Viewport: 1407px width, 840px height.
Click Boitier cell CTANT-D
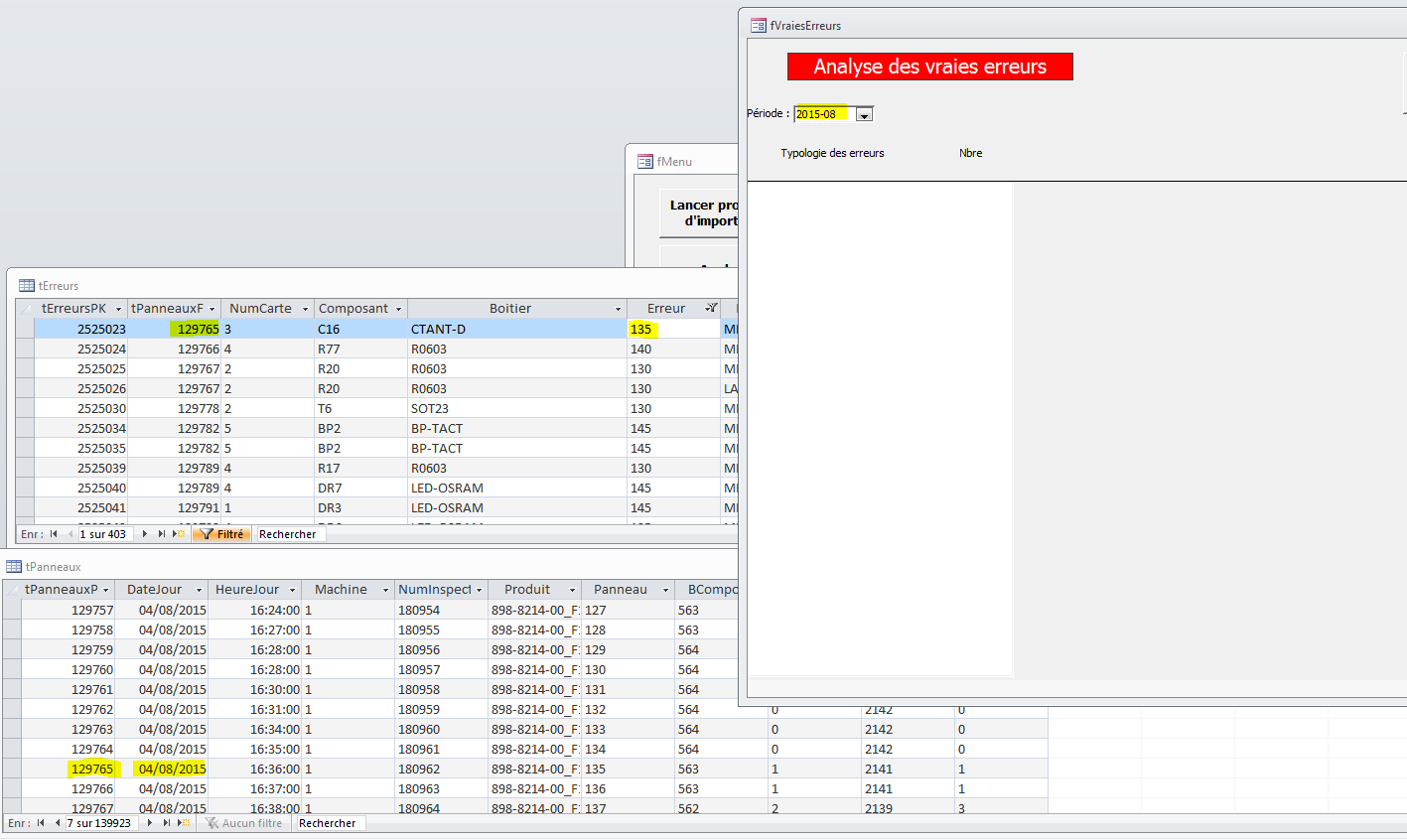click(x=517, y=329)
